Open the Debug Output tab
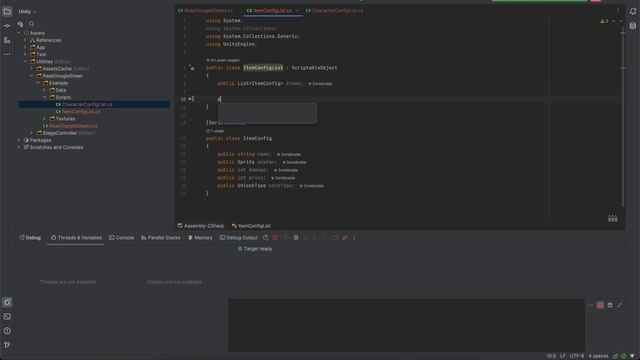 (238, 238)
